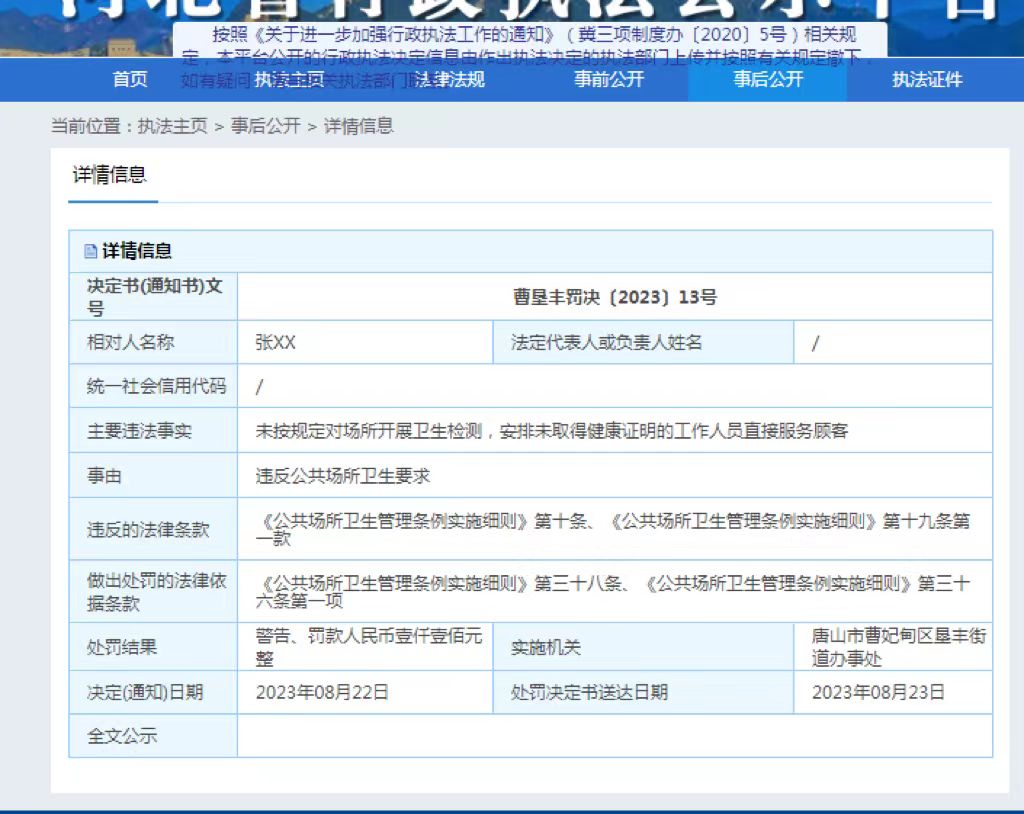The image size is (1024, 814).
Task: Click the 实施机关 label cell
Action: tap(643, 647)
